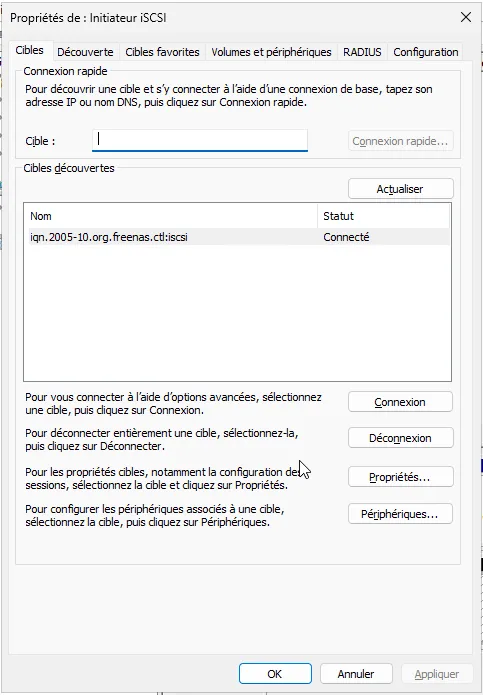
Task: Click the Déconnexion button
Action: click(x=401, y=438)
